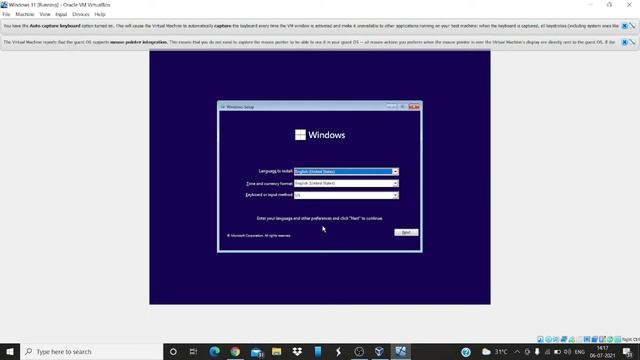Open File Explorer from taskbar
Viewport: 640px width, 360px height.
pyautogui.click(x=277, y=351)
